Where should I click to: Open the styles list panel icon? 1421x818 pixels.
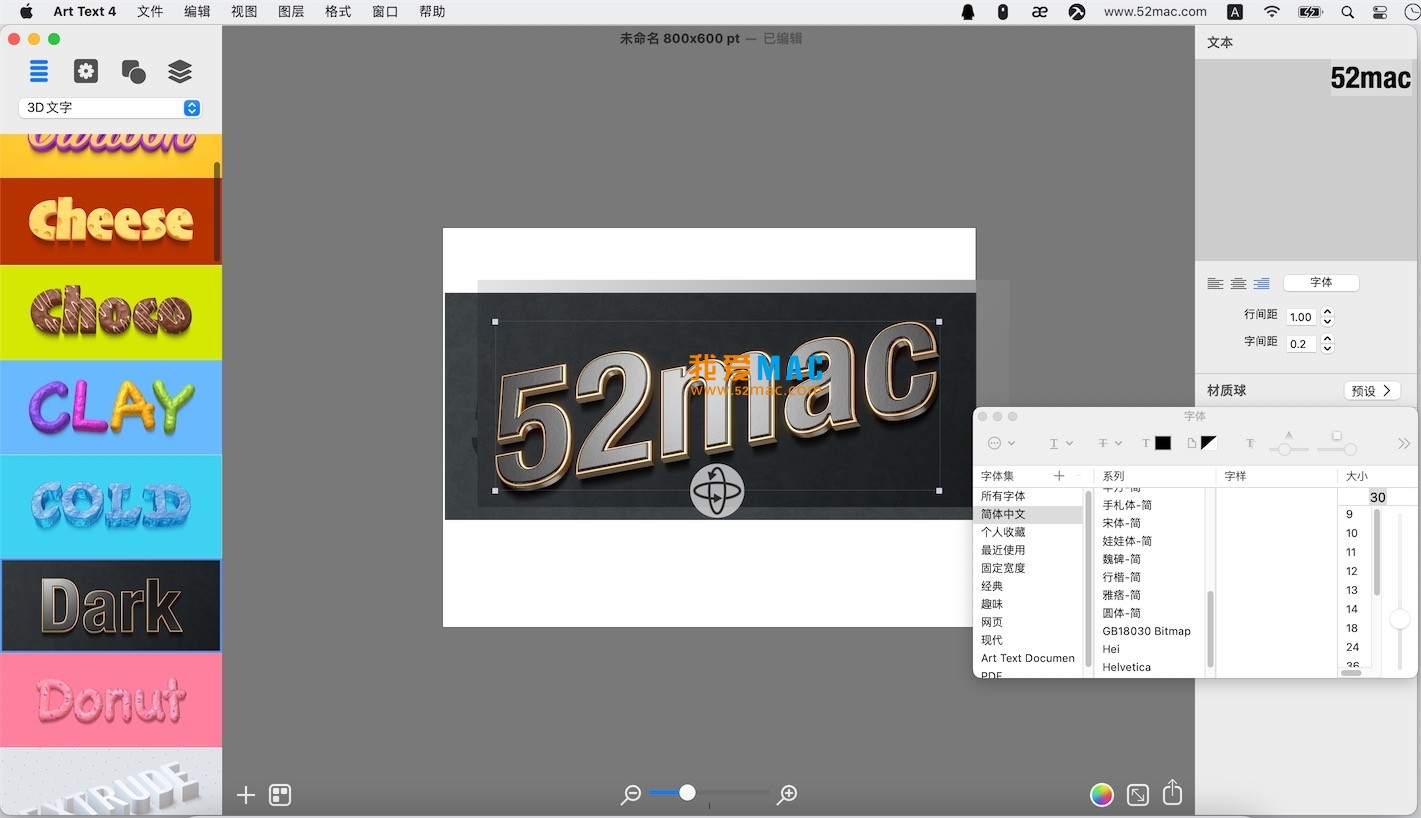(x=39, y=71)
